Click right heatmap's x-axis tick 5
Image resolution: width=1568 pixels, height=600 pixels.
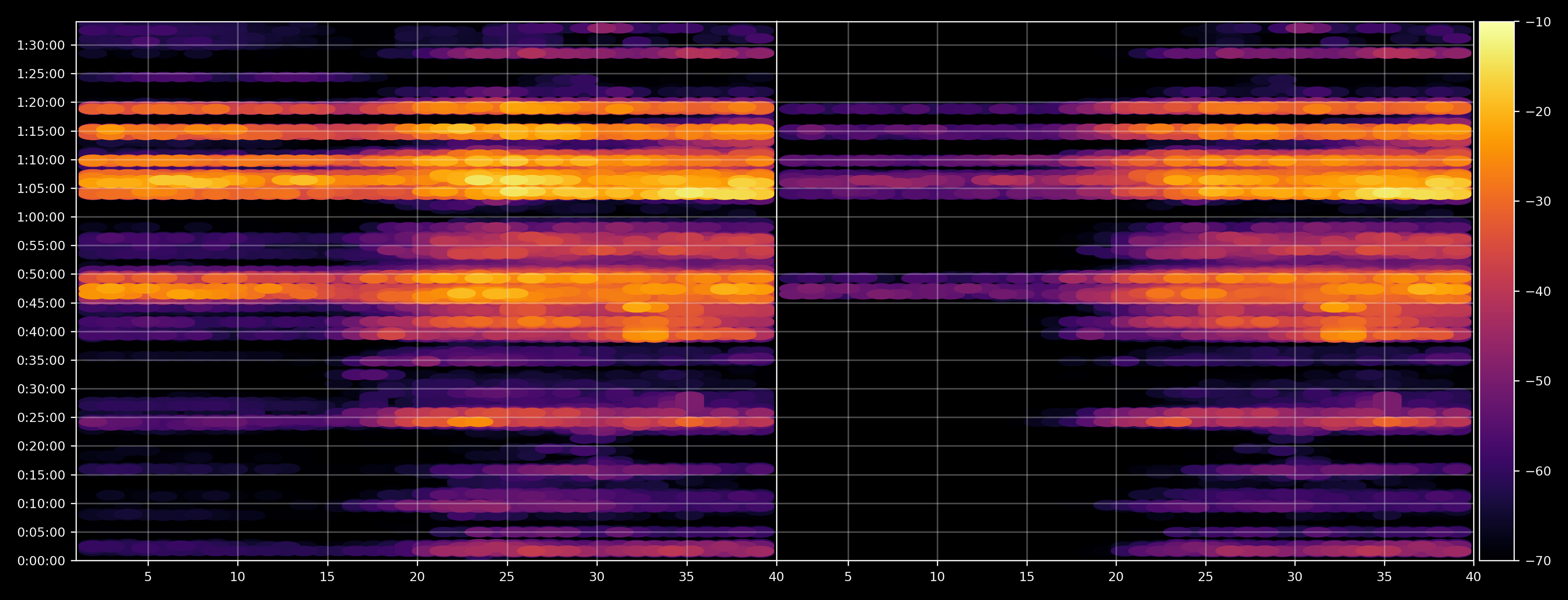(848, 577)
